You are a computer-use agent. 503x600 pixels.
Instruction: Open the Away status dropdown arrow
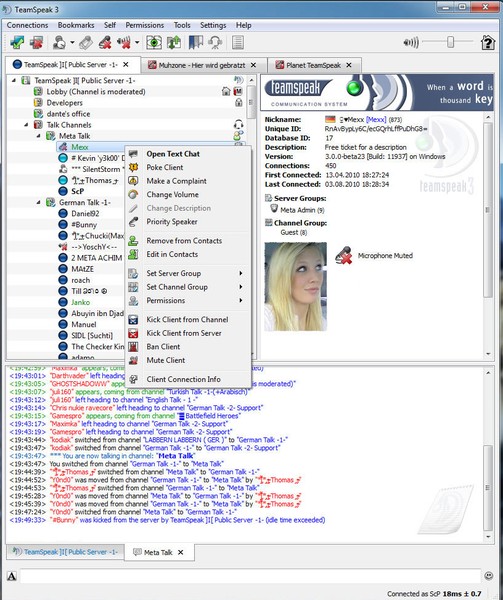(72, 42)
